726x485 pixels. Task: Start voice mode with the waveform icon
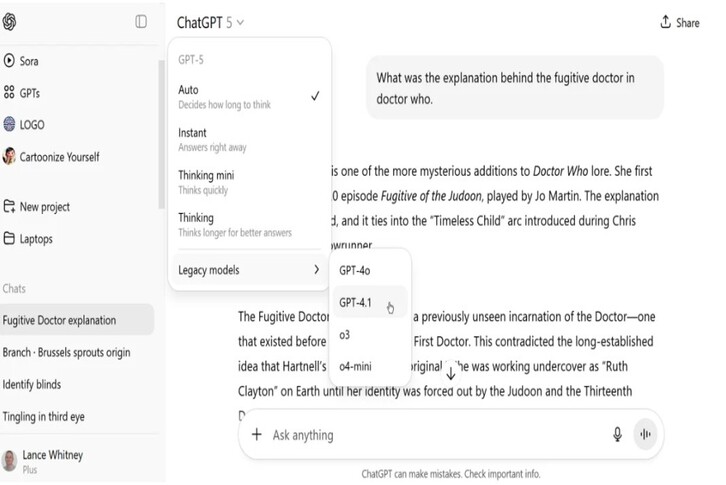click(645, 435)
